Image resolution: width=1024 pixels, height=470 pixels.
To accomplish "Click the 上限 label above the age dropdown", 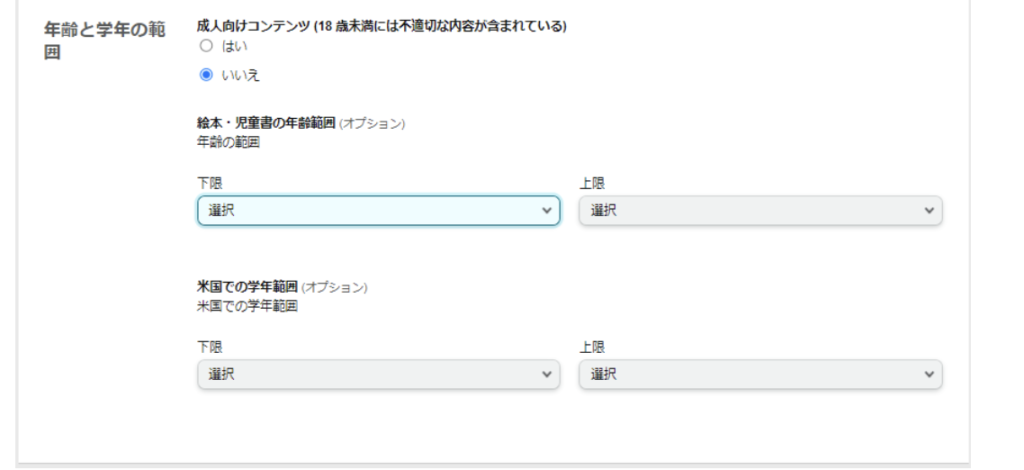I will click(x=592, y=183).
